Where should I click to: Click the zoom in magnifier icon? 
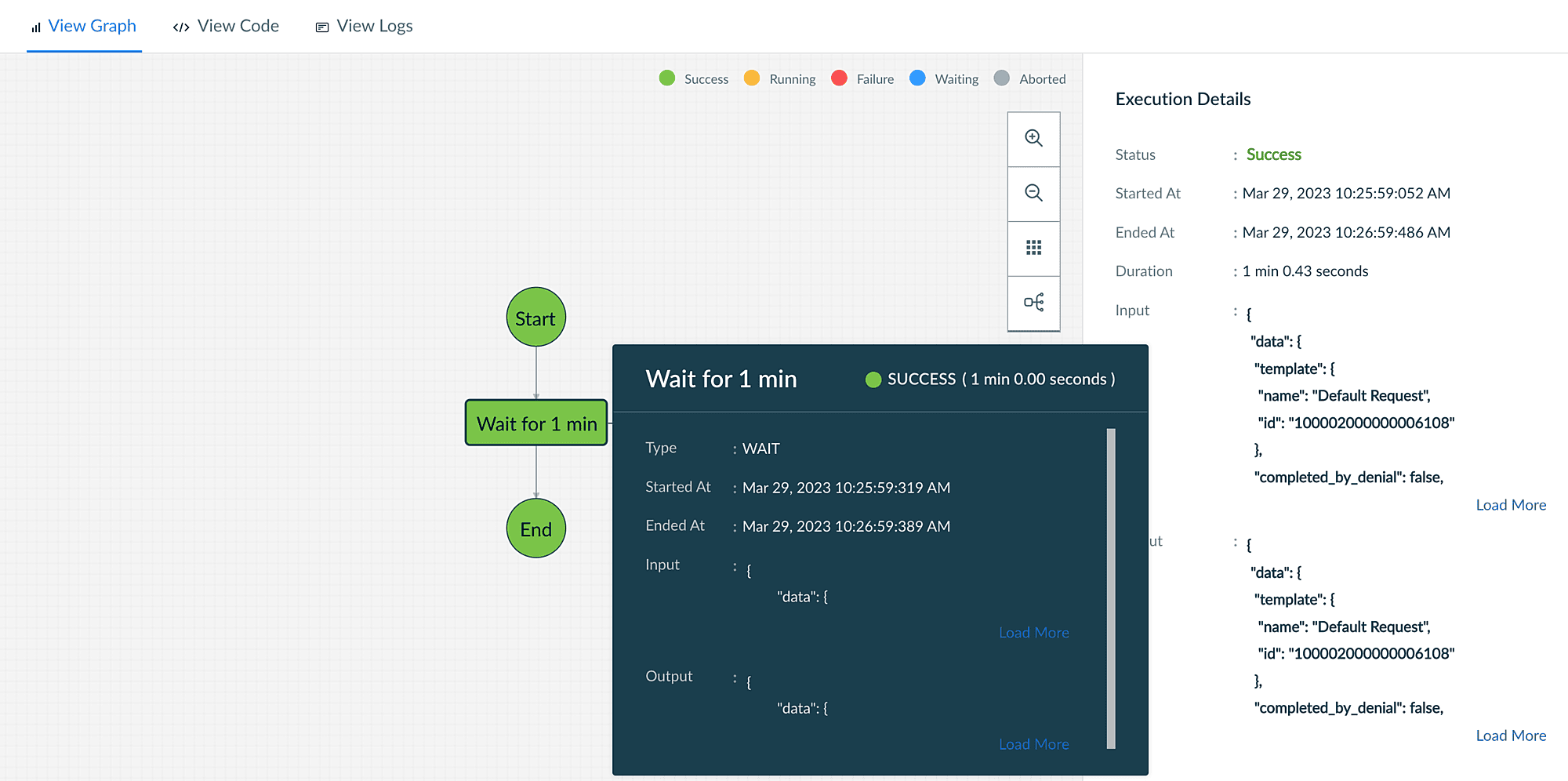click(x=1033, y=139)
